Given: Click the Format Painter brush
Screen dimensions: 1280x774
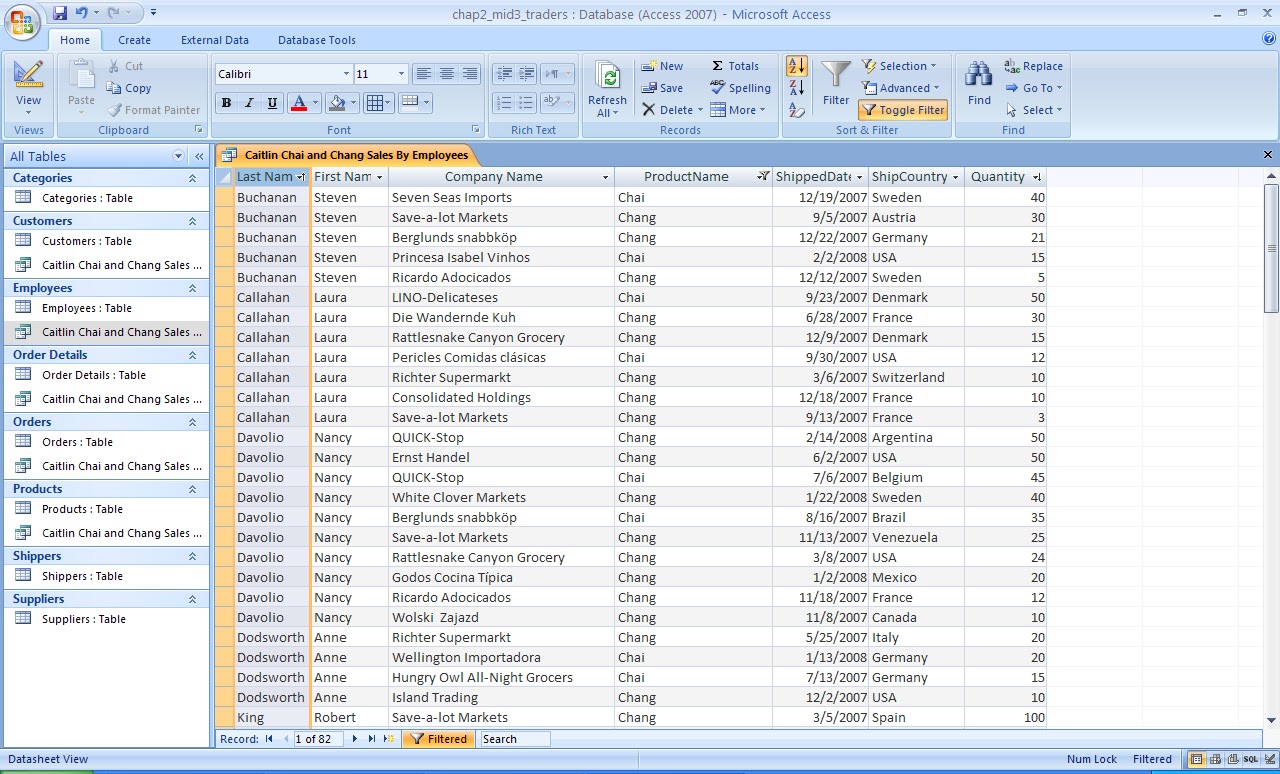Looking at the screenshot, I should pos(115,110).
